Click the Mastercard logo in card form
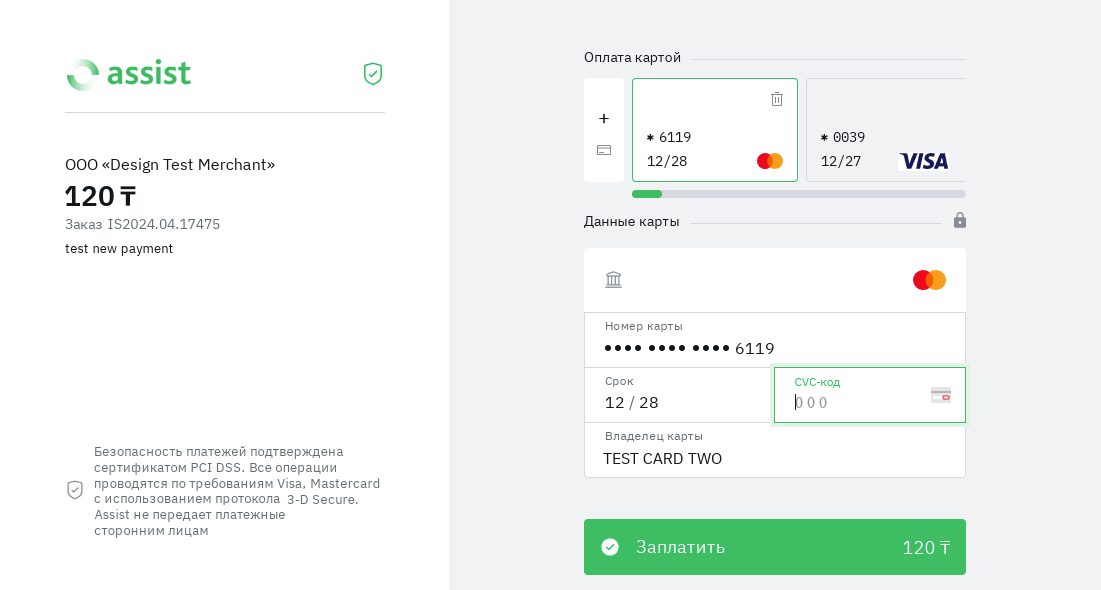 929,280
